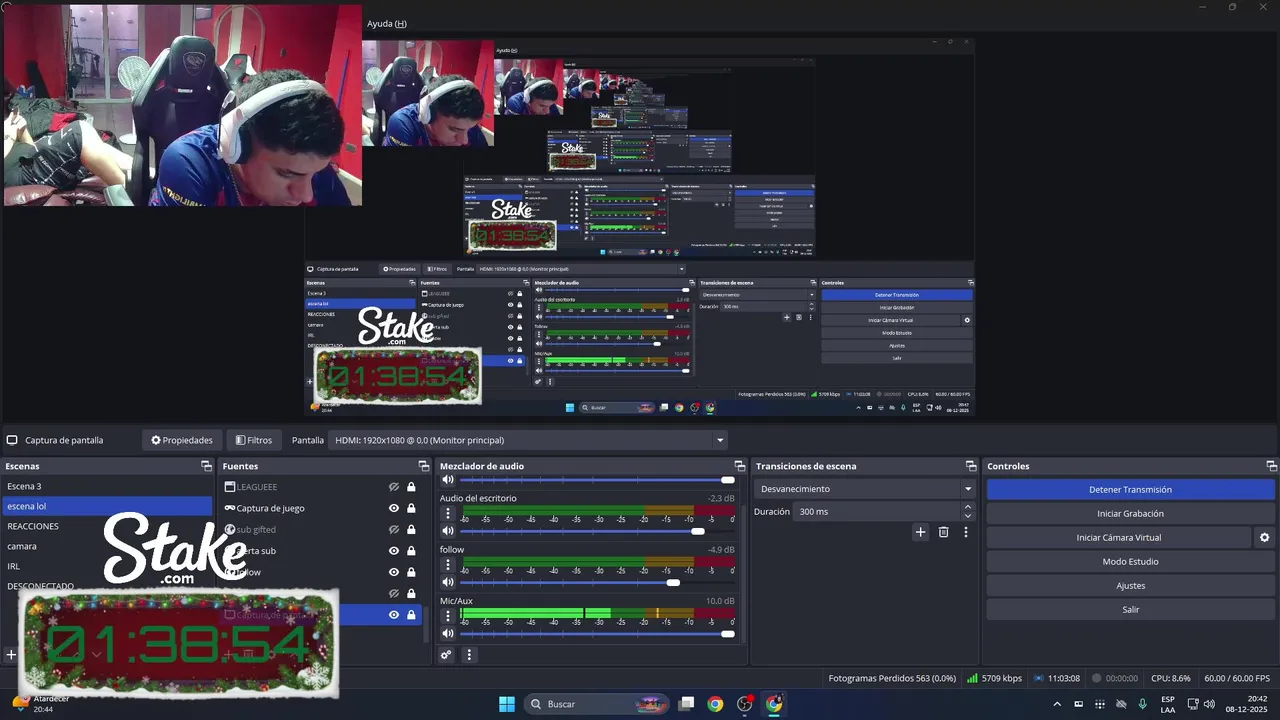Open Audio del escritorio options menu dots

448,514
